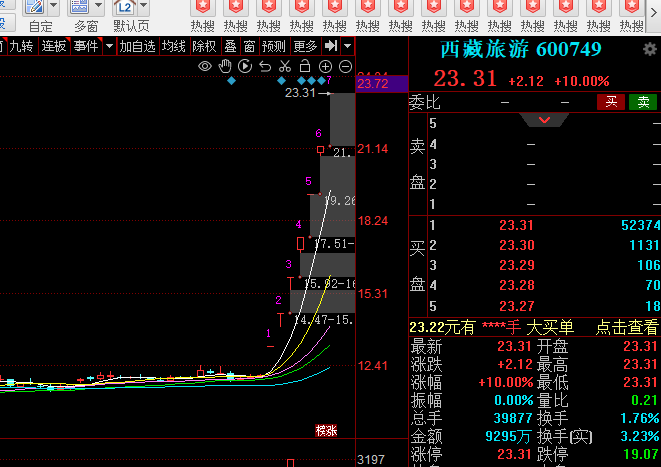Expand the 自定 dropdown arrow
Screen dimensions: 661x467
[x=54, y=6]
